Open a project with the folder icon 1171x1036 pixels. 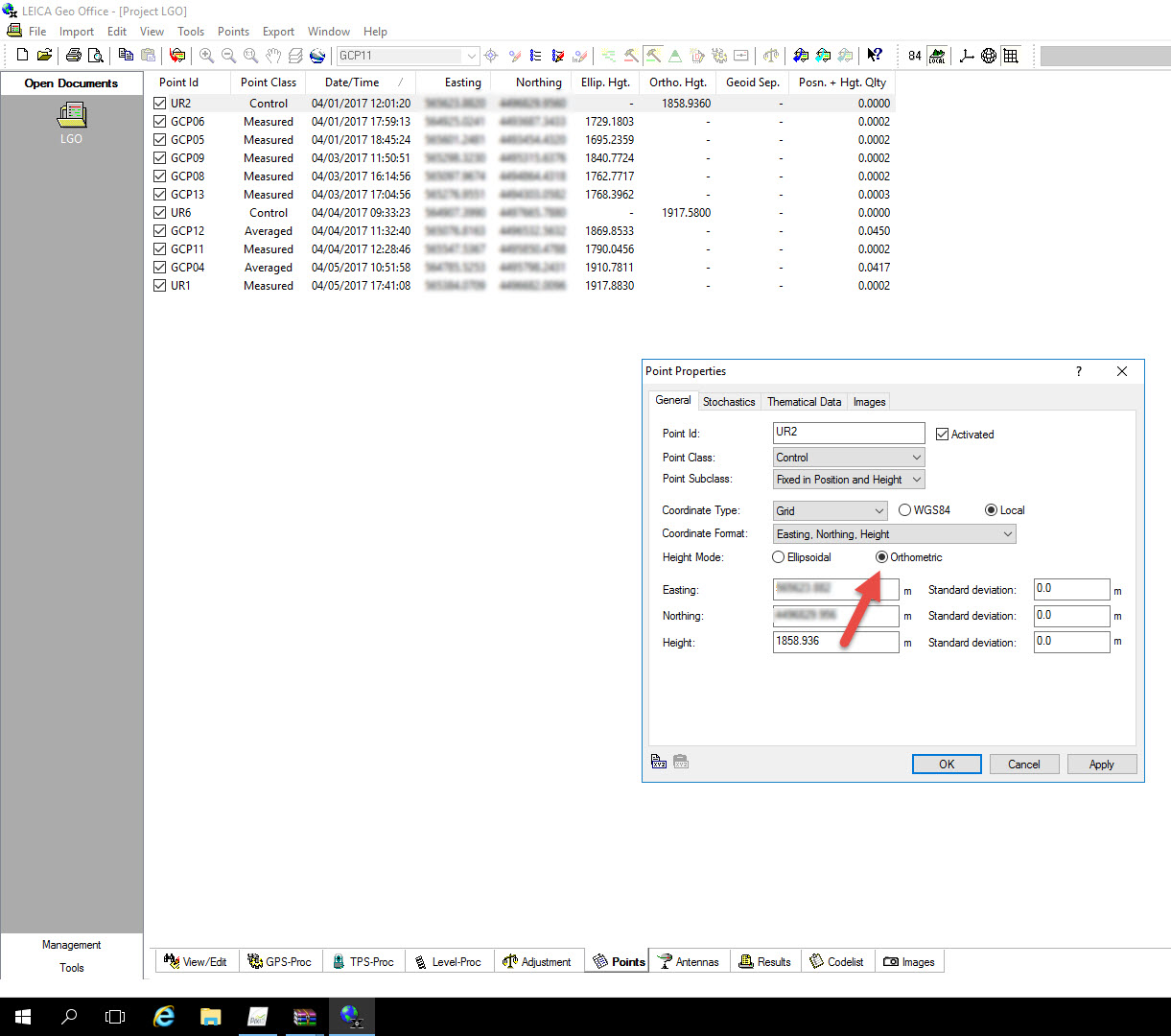point(44,56)
